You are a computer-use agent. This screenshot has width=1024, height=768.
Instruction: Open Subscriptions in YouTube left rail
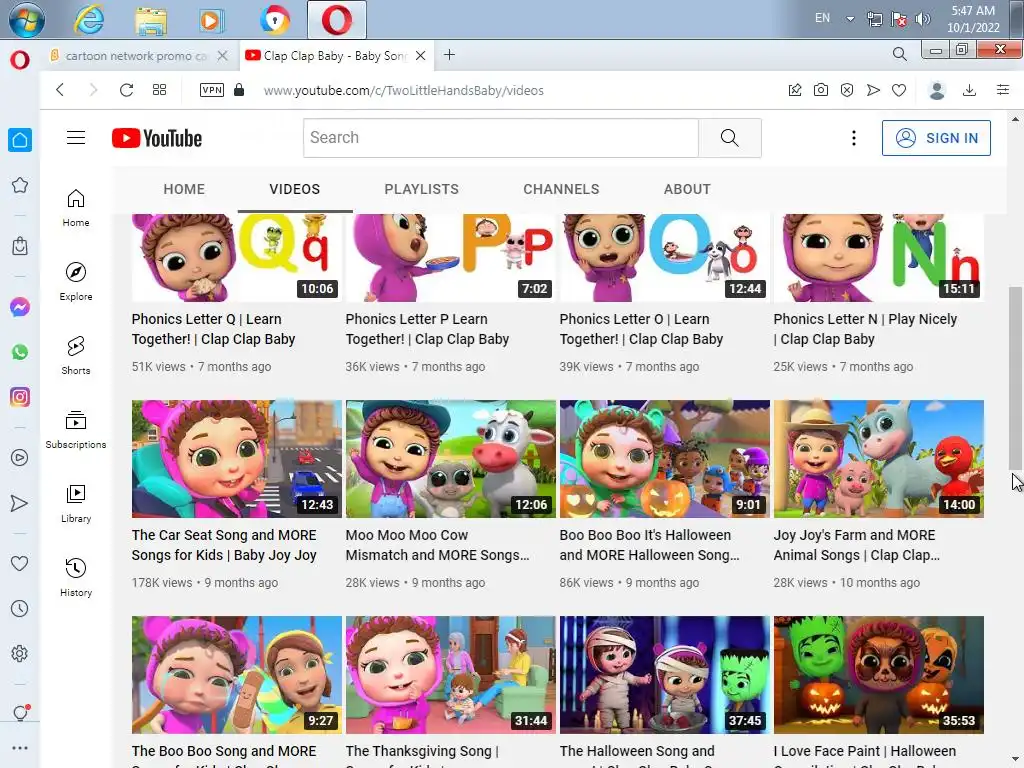[x=76, y=429]
